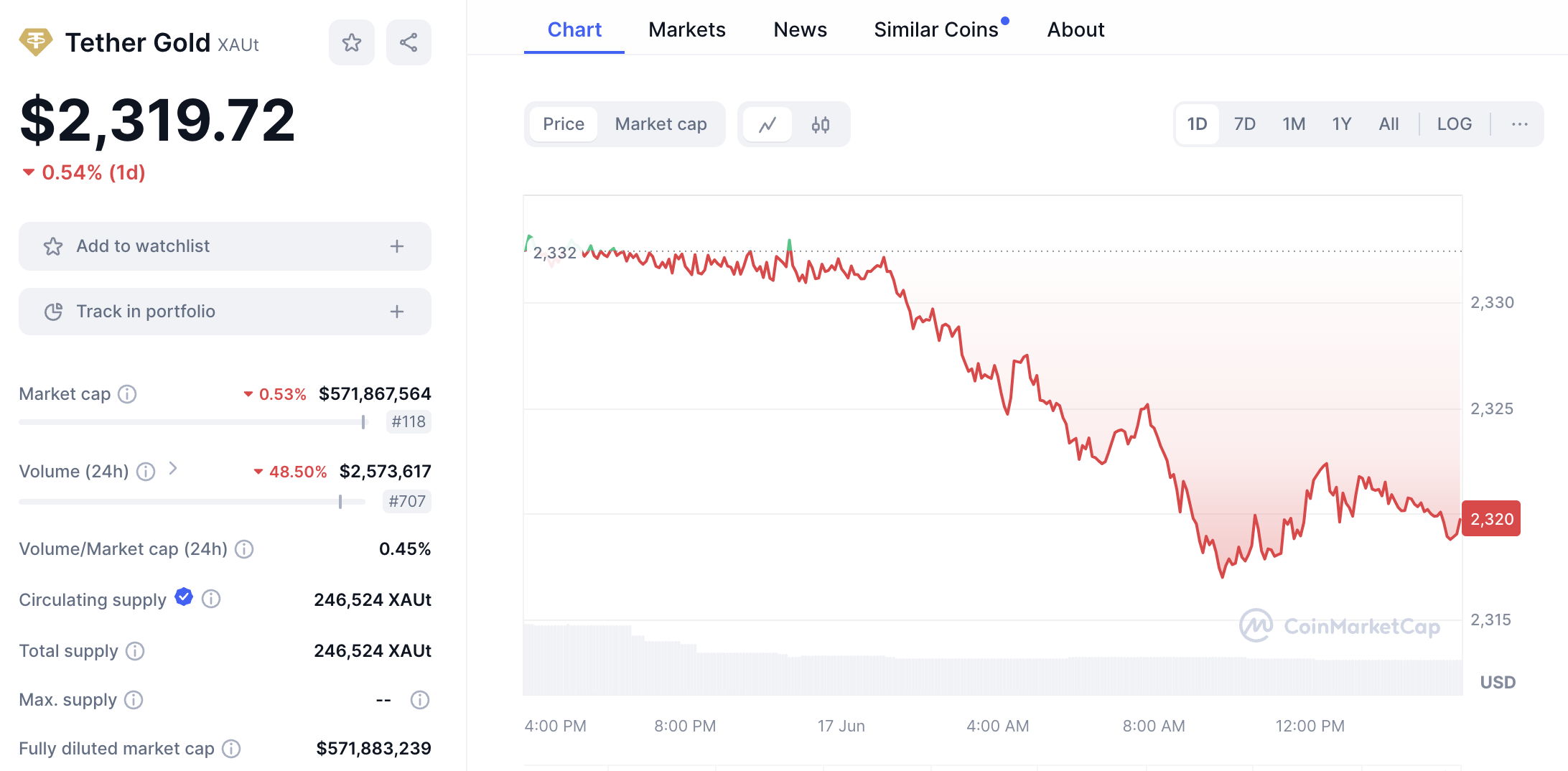Switch chart to Market cap
The image size is (1568, 771).
click(x=661, y=124)
